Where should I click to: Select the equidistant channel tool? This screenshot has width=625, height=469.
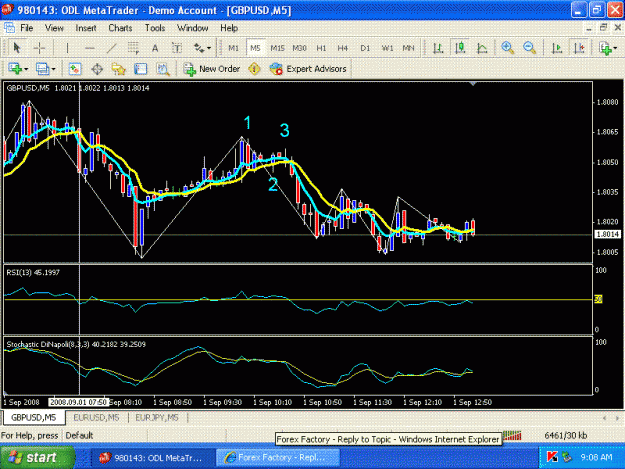[x=133, y=48]
